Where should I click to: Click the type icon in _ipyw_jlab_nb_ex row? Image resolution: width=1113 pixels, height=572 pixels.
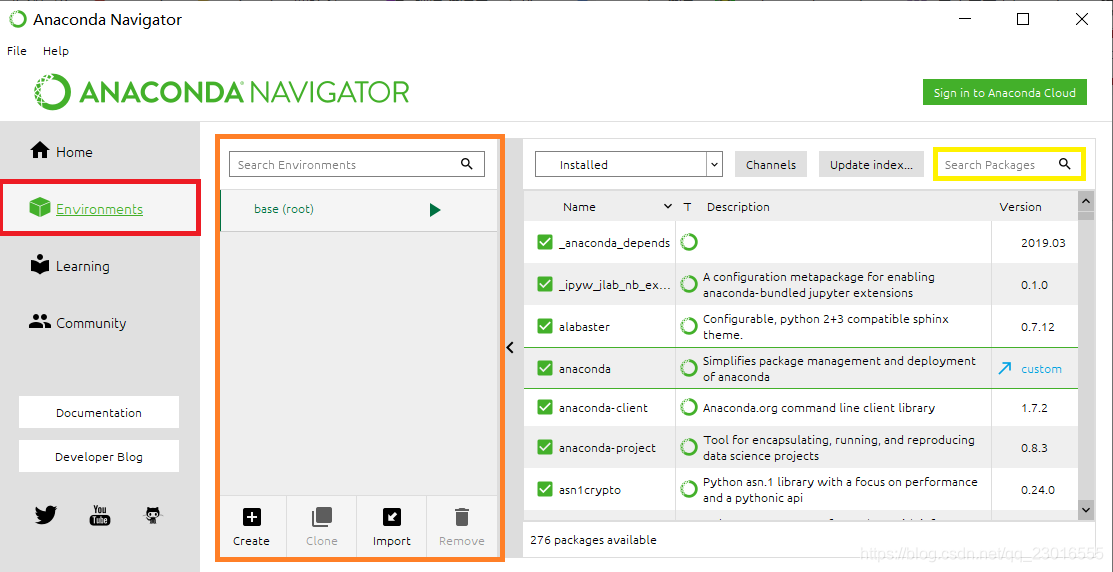click(x=689, y=285)
